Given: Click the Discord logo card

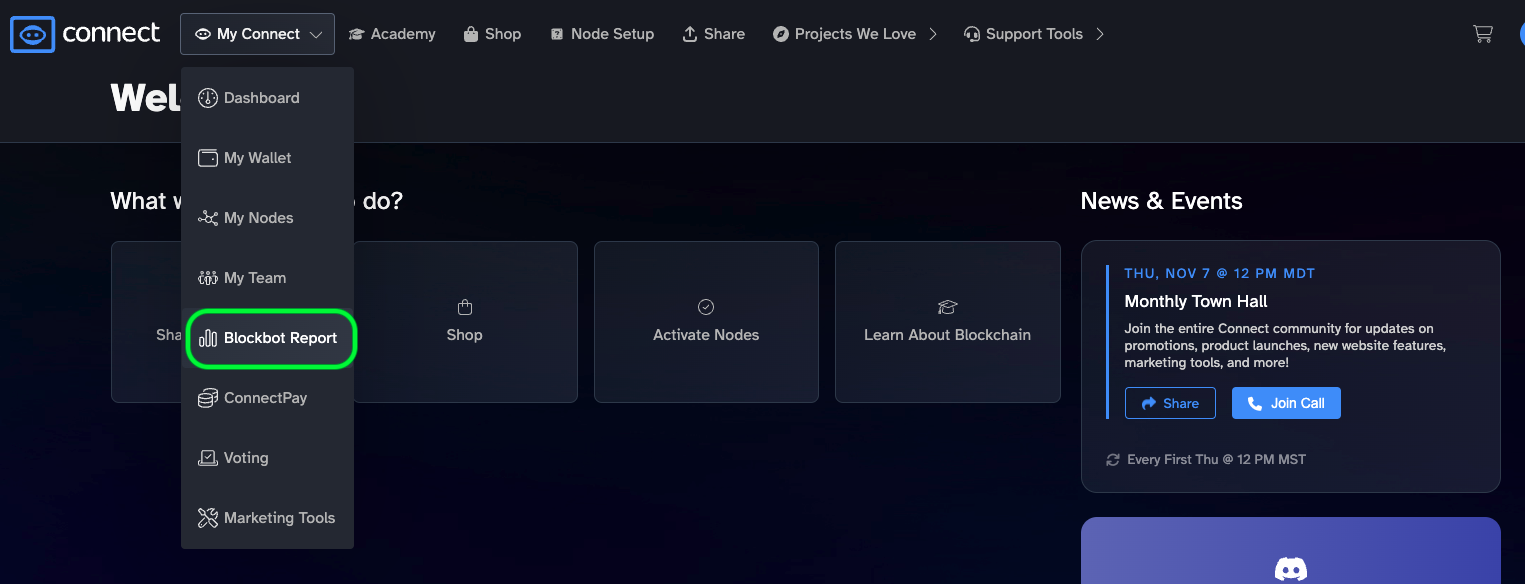Looking at the screenshot, I should (1291, 550).
